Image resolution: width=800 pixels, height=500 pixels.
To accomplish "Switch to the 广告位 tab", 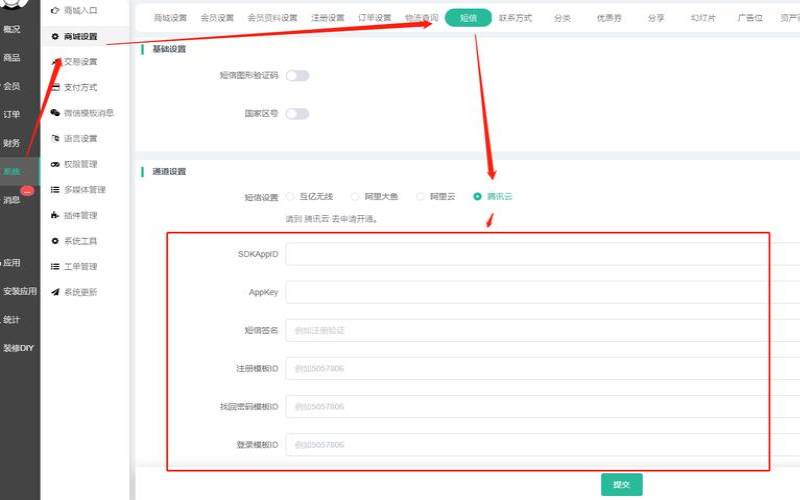I will [x=750, y=18].
